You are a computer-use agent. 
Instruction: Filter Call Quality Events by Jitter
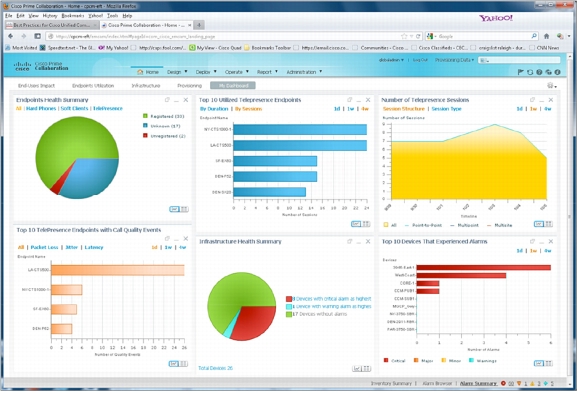pos(72,247)
